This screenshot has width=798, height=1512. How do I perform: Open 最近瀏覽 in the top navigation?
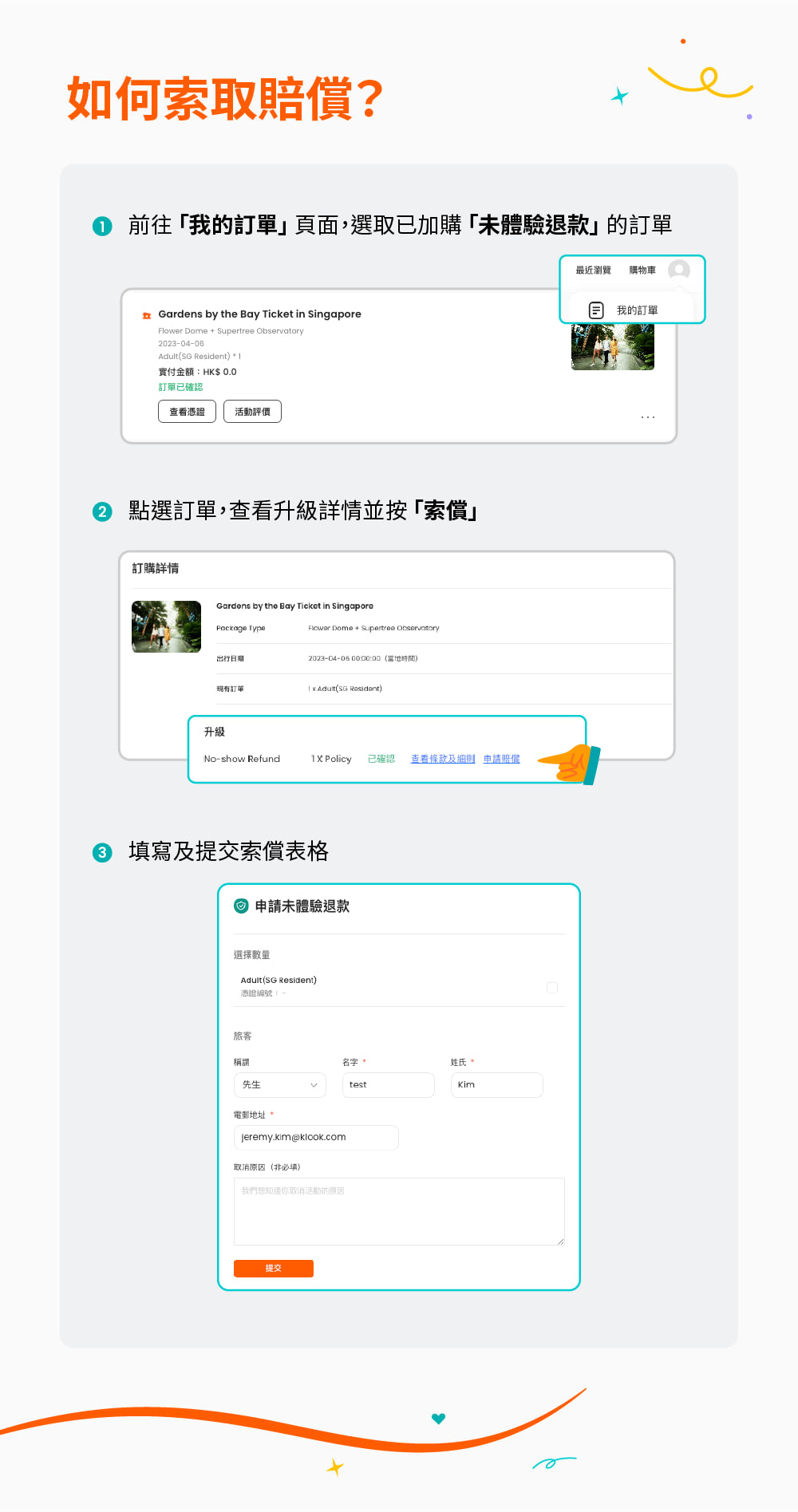pyautogui.click(x=594, y=270)
